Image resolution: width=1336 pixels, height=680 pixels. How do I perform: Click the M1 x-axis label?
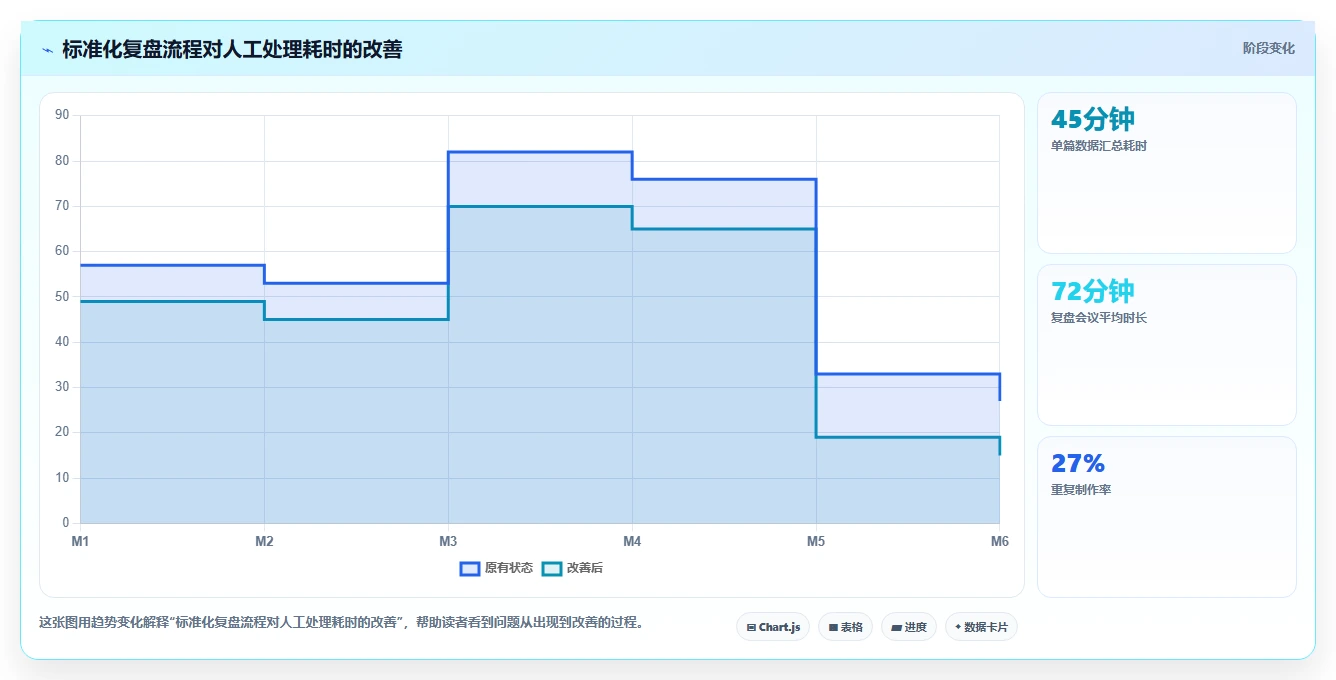[80, 541]
